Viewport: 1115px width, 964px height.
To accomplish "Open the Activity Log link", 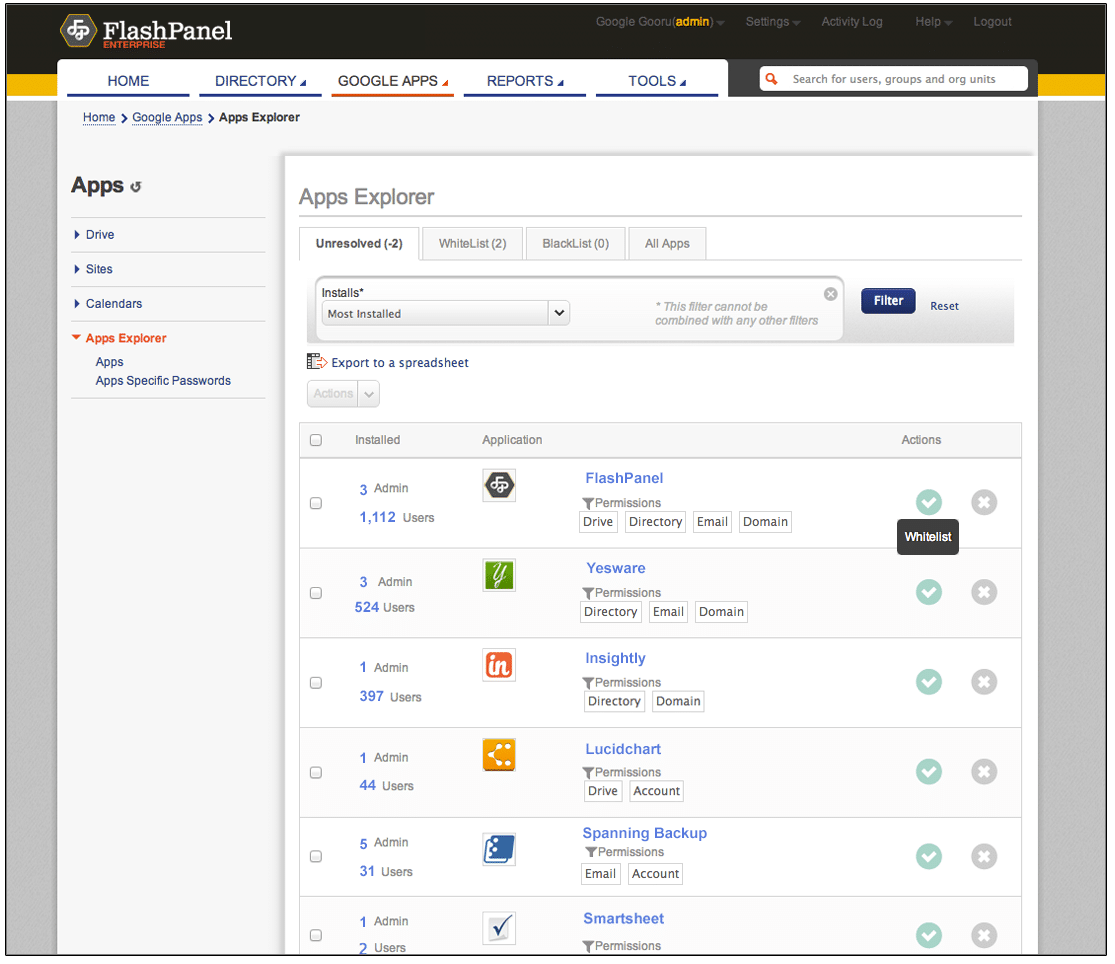I will click(x=852, y=22).
